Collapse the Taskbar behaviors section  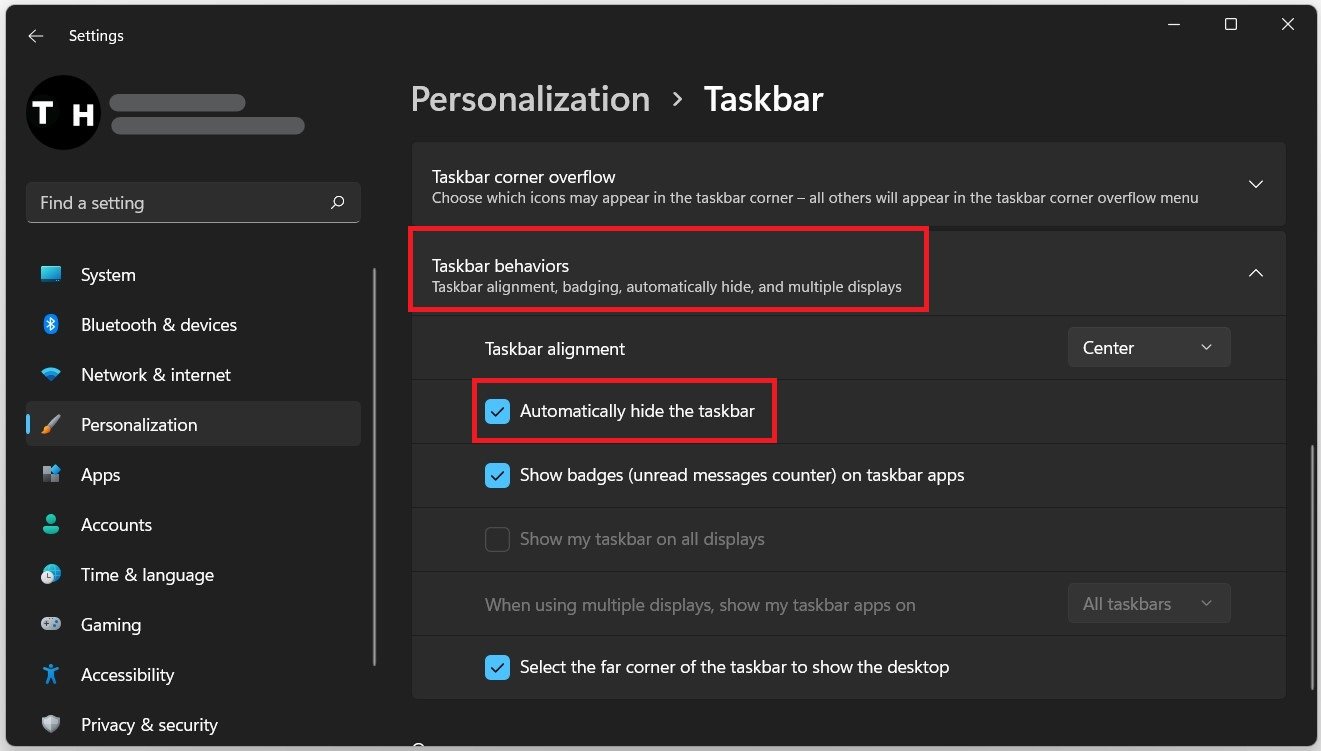1256,273
